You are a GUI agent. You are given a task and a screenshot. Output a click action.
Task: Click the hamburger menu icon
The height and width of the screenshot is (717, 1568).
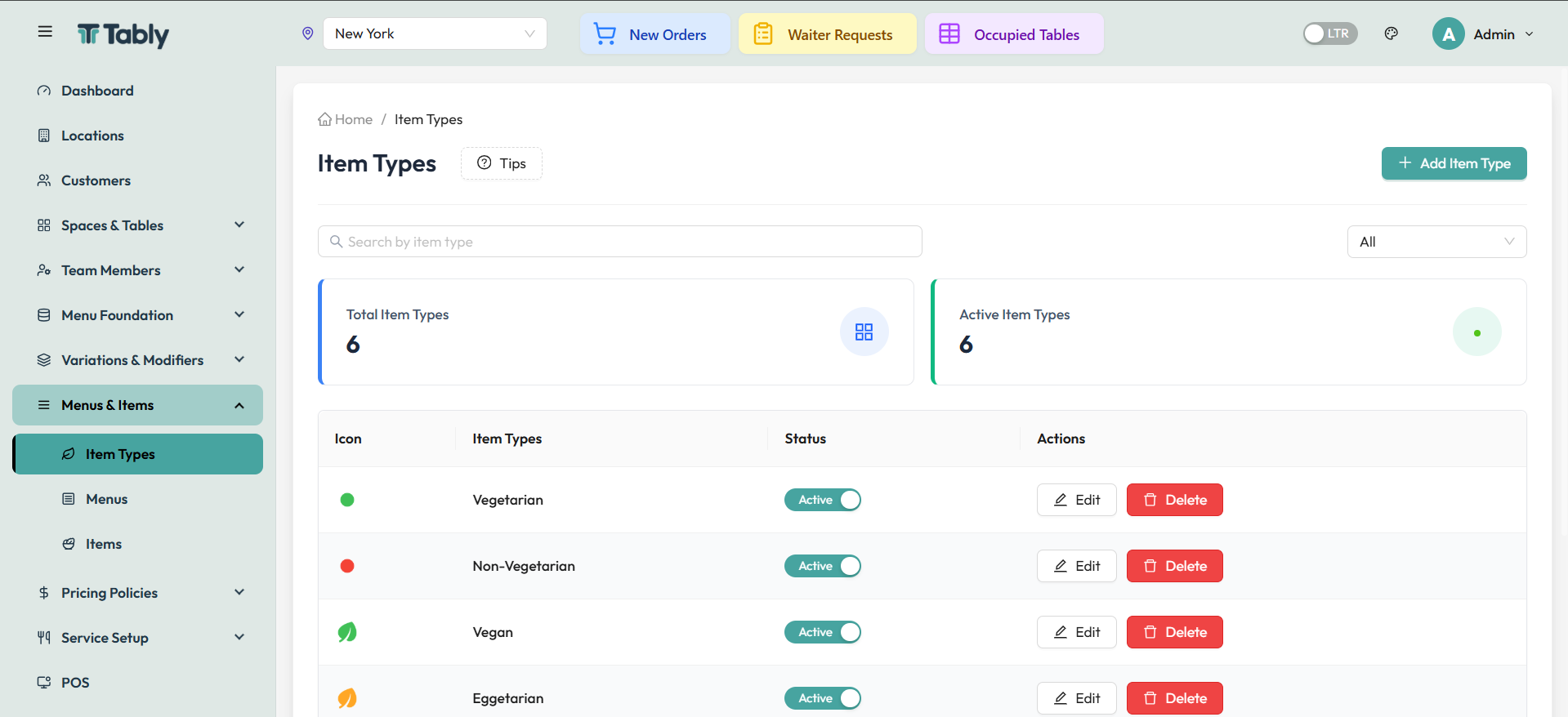coord(45,32)
